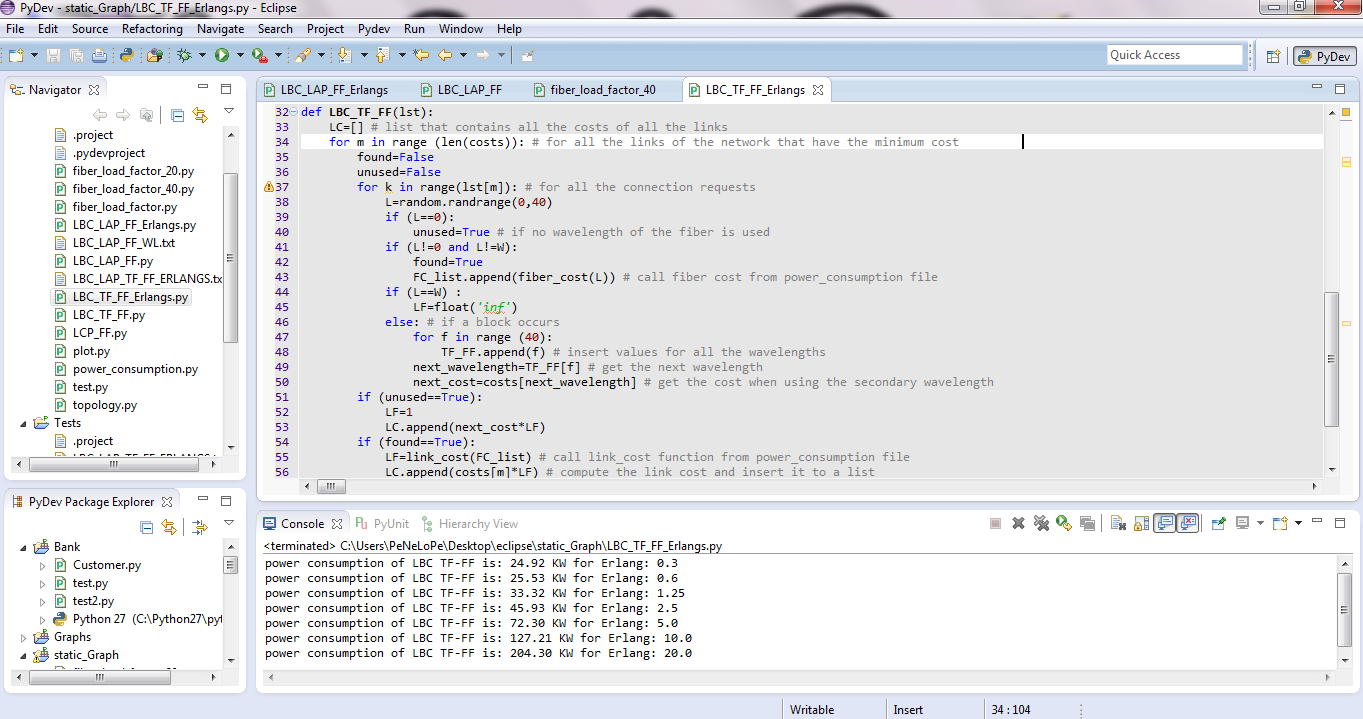Image resolution: width=1363 pixels, height=719 pixels.
Task: Switch to the PyUnit view tab
Action: [x=382, y=523]
